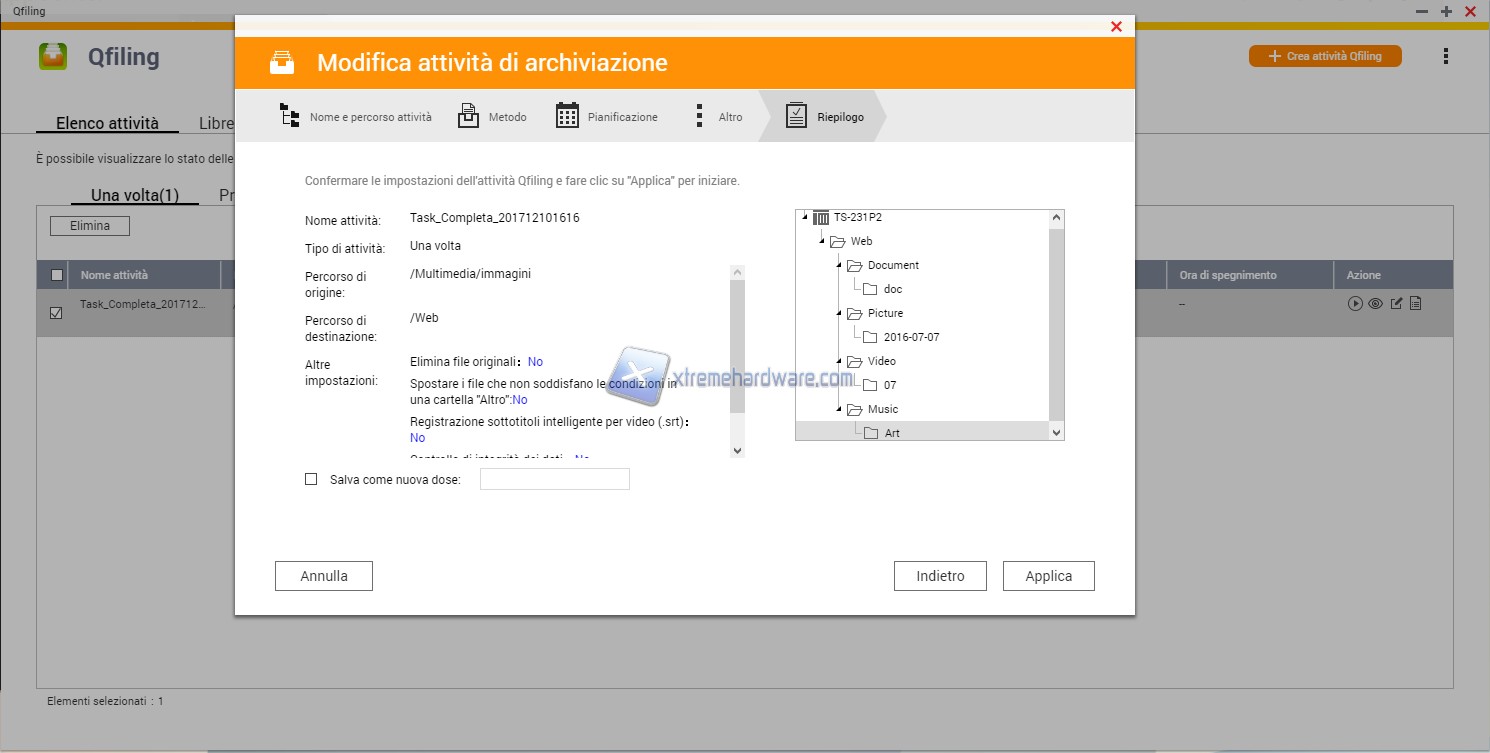
Task: Uncheck the Task_Completa row checkbox
Action: [56, 313]
